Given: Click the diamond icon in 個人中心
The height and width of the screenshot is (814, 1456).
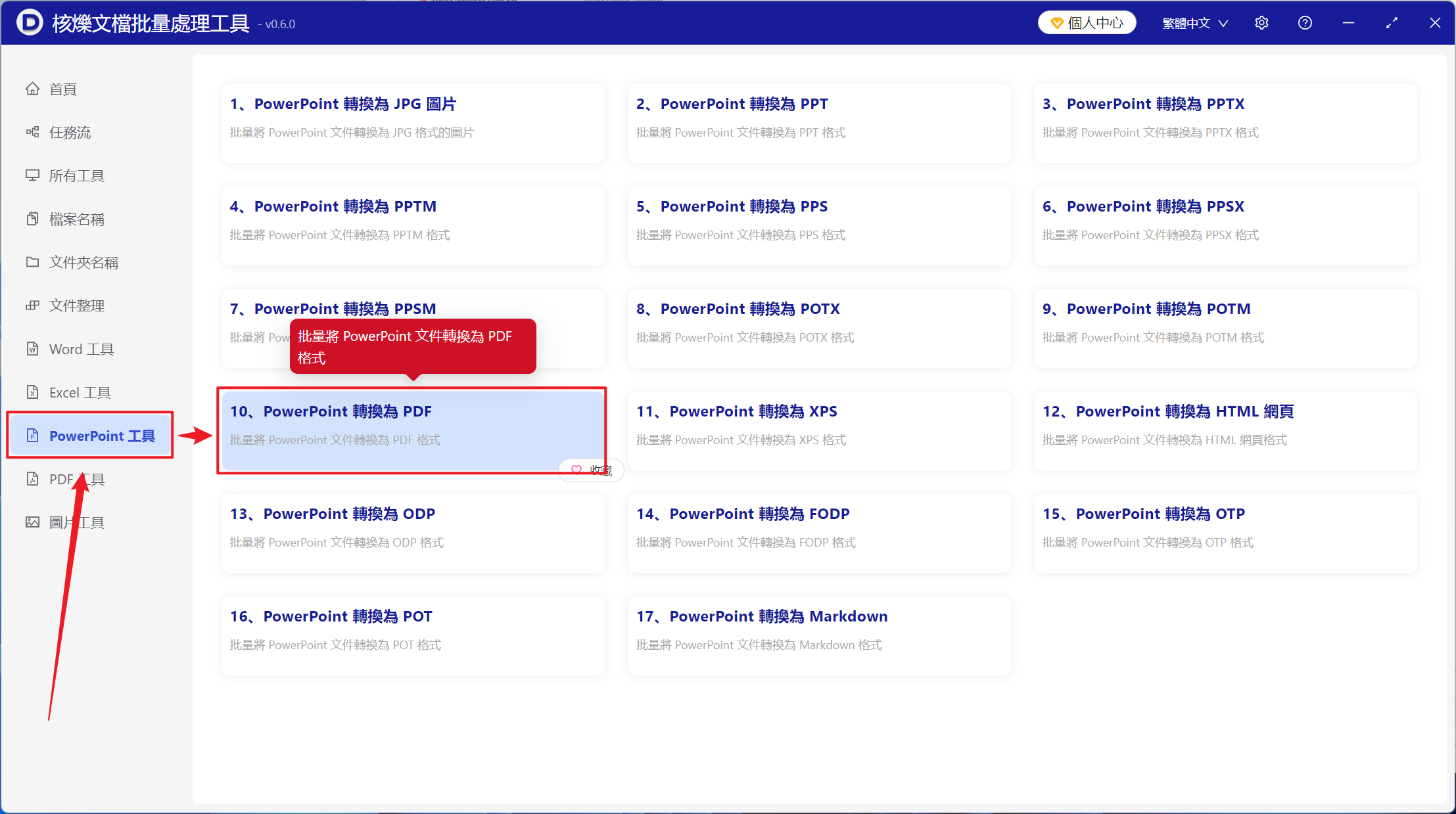Looking at the screenshot, I should 1057,23.
